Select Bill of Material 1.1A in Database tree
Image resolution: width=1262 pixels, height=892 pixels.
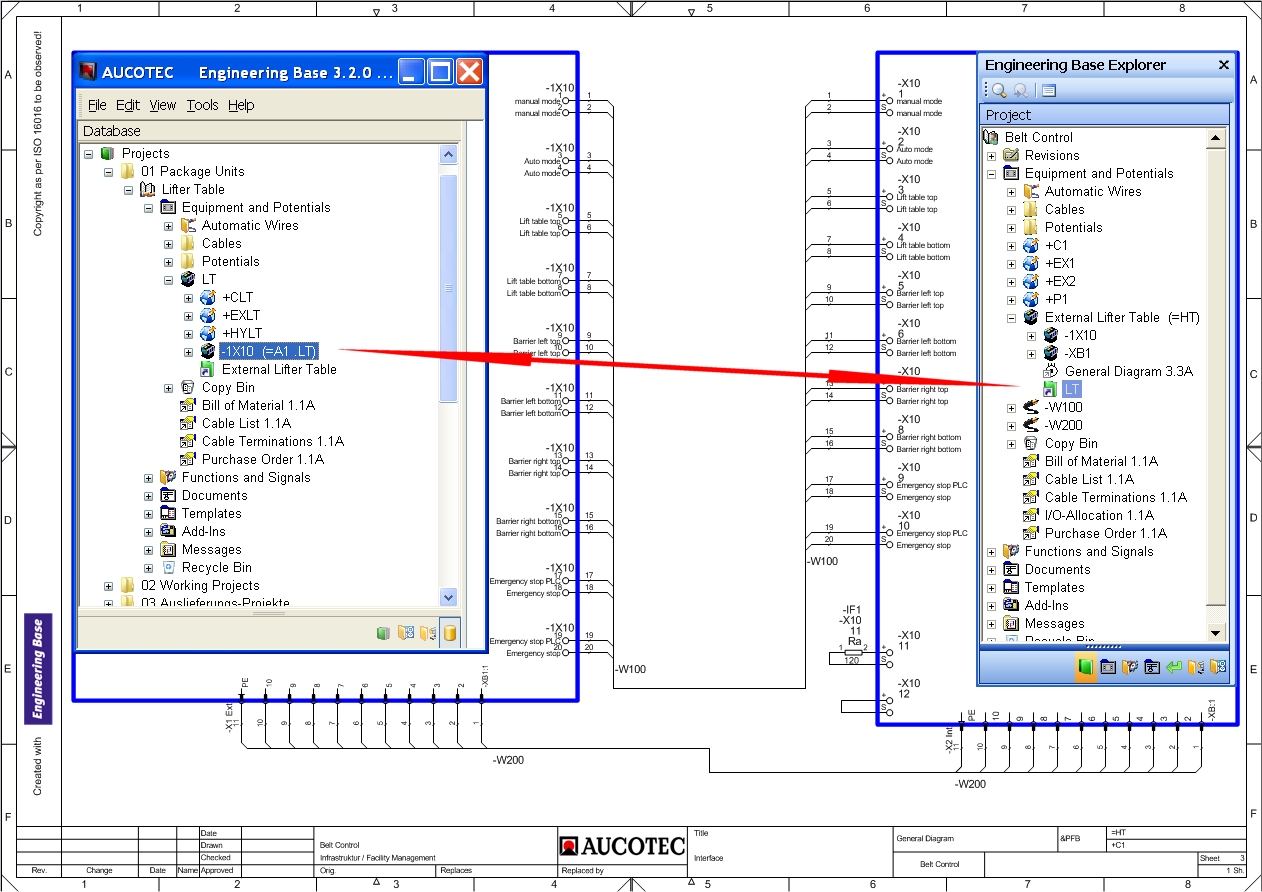[x=258, y=405]
